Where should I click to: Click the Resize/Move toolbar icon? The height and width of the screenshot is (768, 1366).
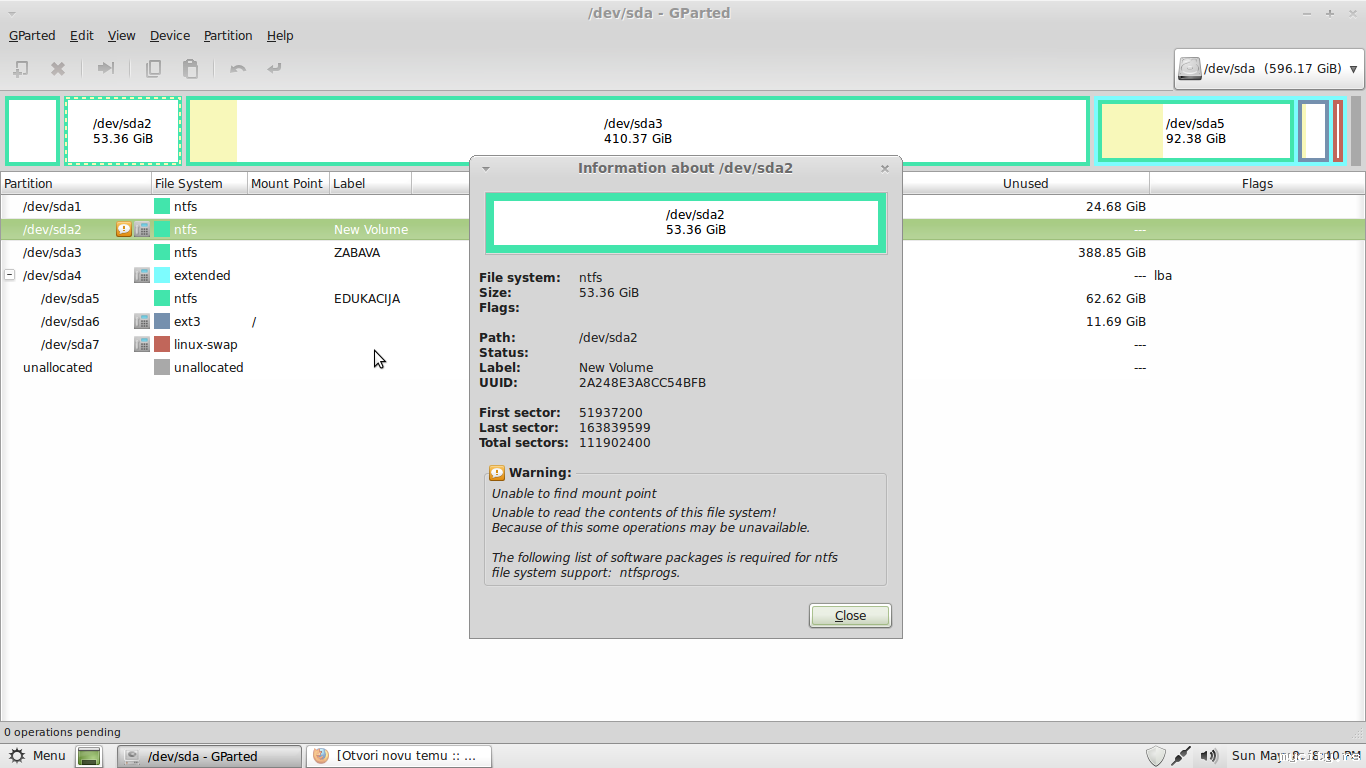point(105,69)
